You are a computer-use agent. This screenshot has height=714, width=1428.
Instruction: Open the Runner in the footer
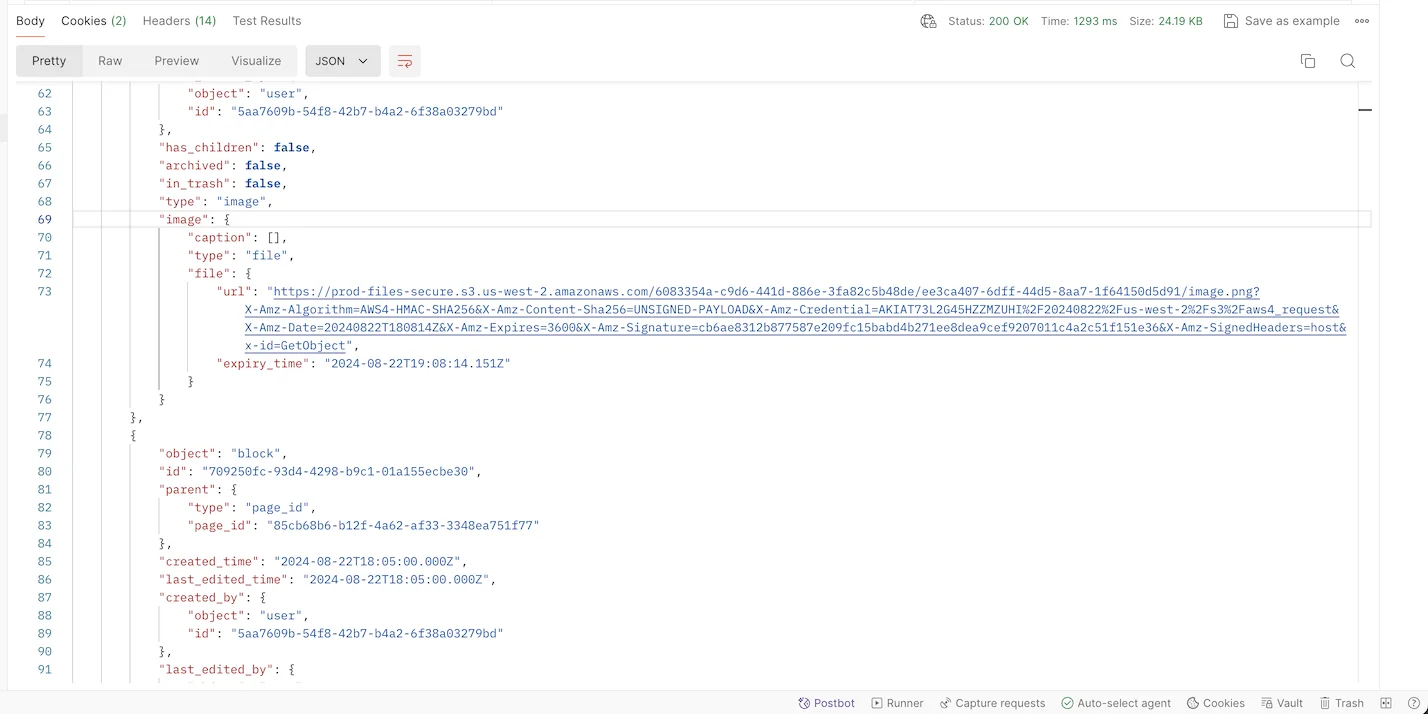click(x=897, y=703)
